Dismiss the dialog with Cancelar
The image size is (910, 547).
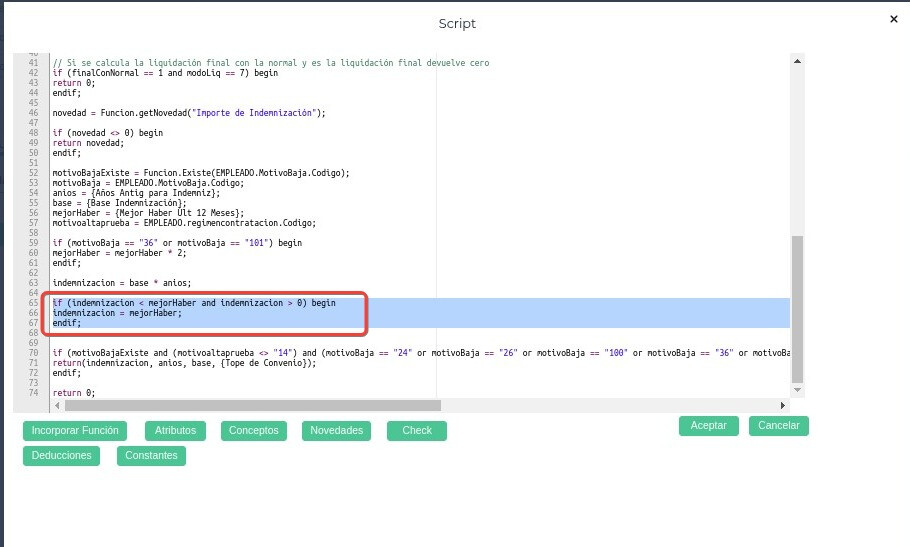[778, 425]
